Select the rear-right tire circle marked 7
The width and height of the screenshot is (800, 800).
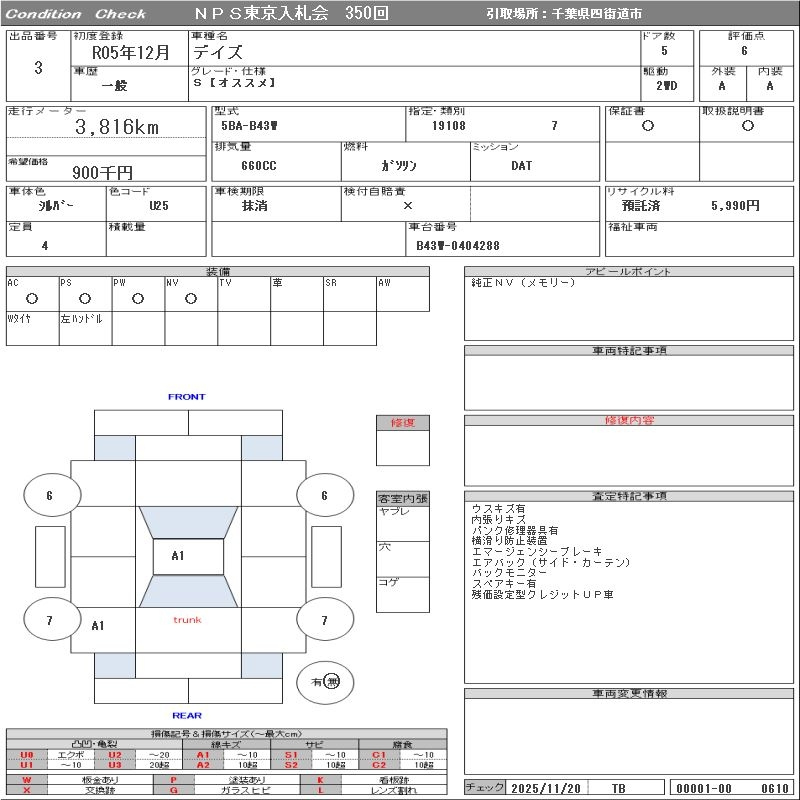324,620
